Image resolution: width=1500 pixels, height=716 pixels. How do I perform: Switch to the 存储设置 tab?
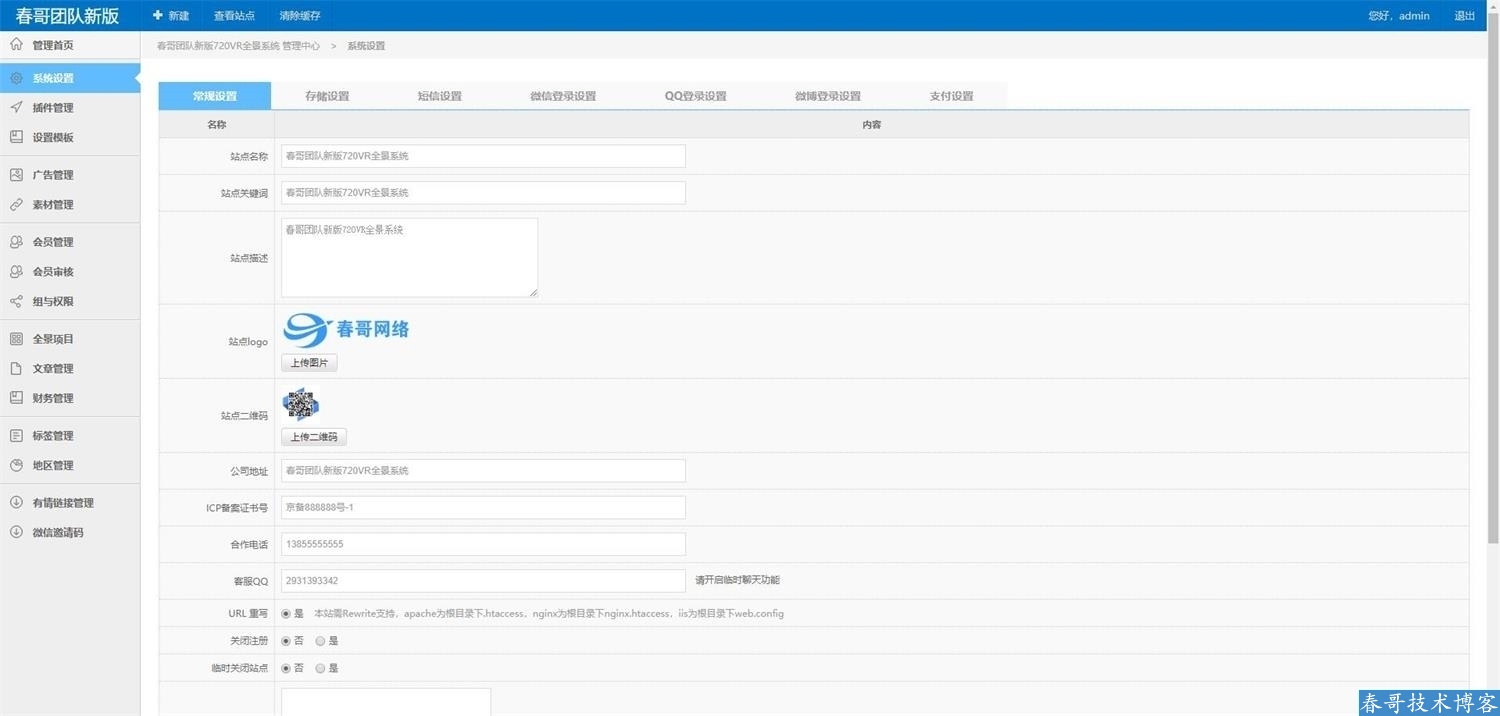coord(327,96)
